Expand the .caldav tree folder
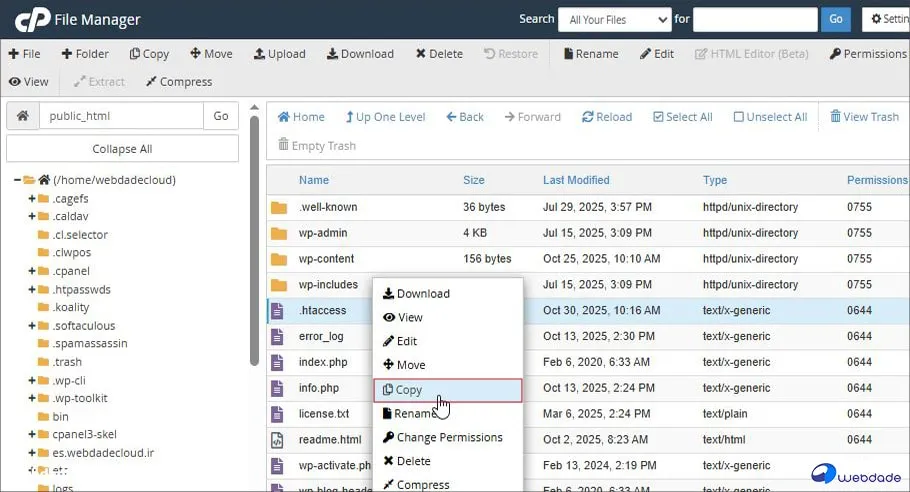 (32, 216)
